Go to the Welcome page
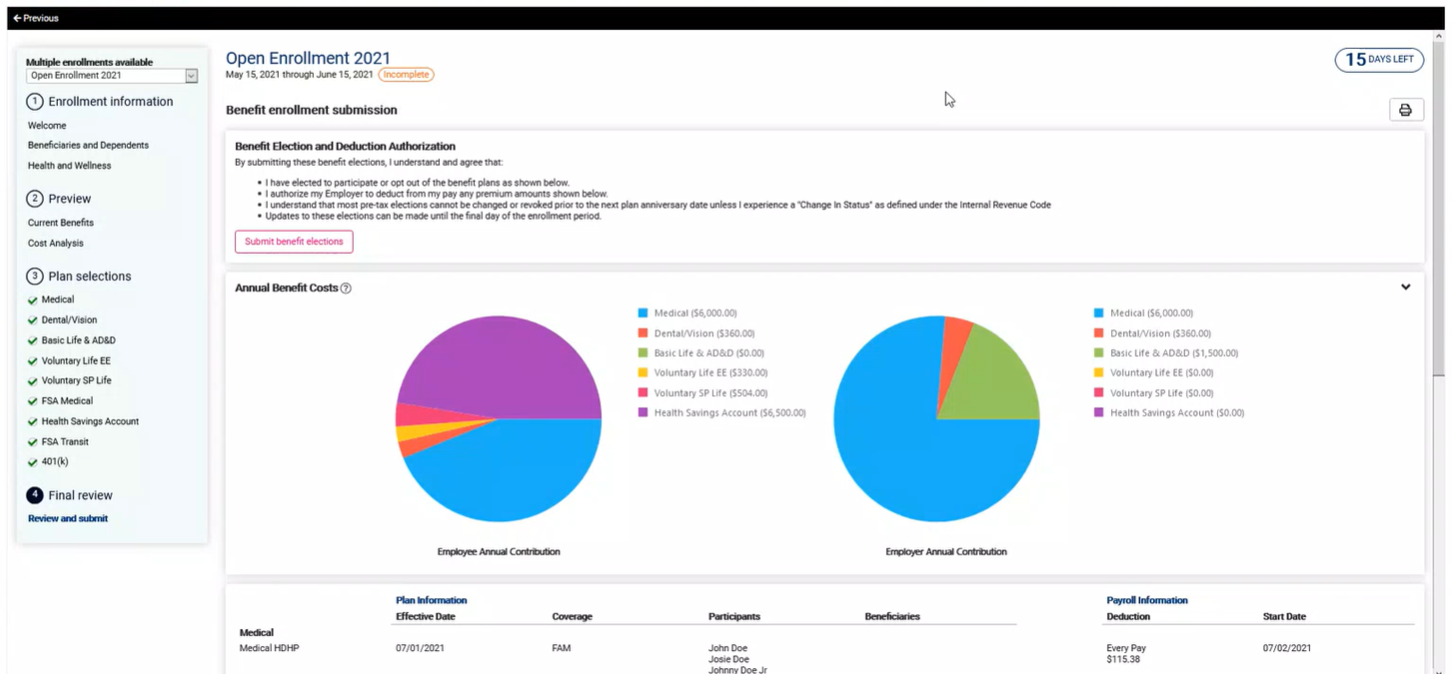 click(47, 126)
